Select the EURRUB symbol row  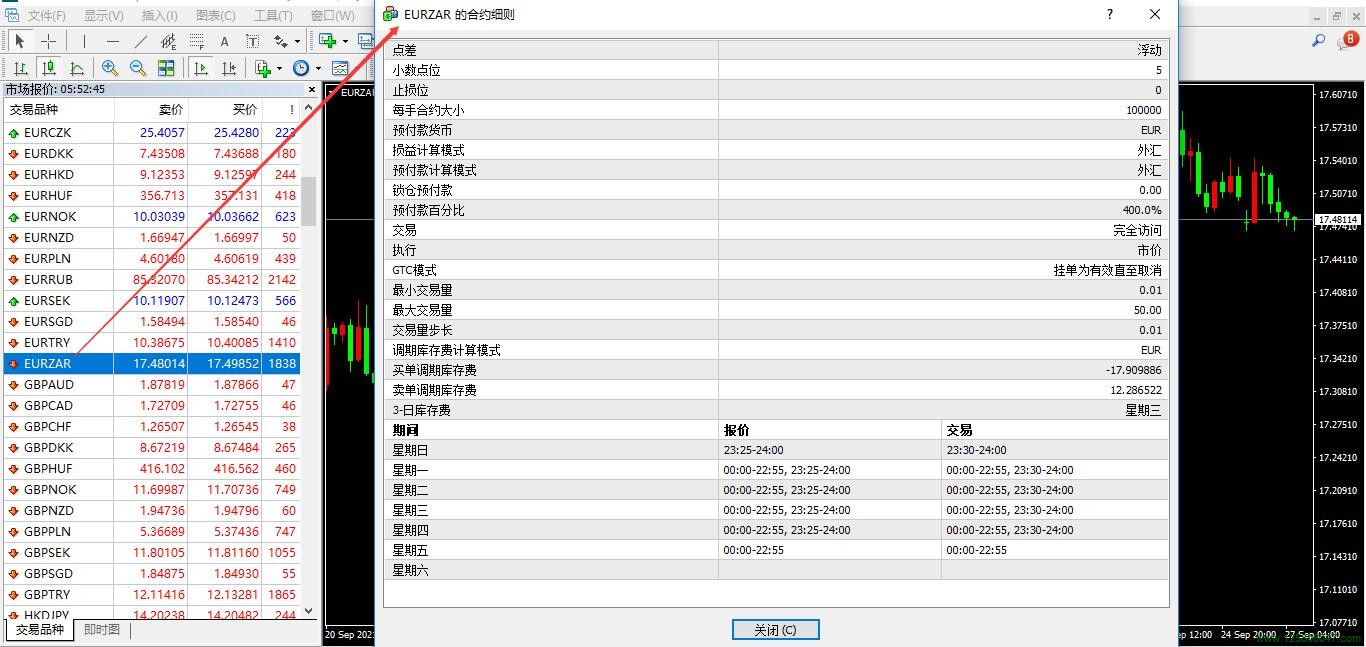151,279
